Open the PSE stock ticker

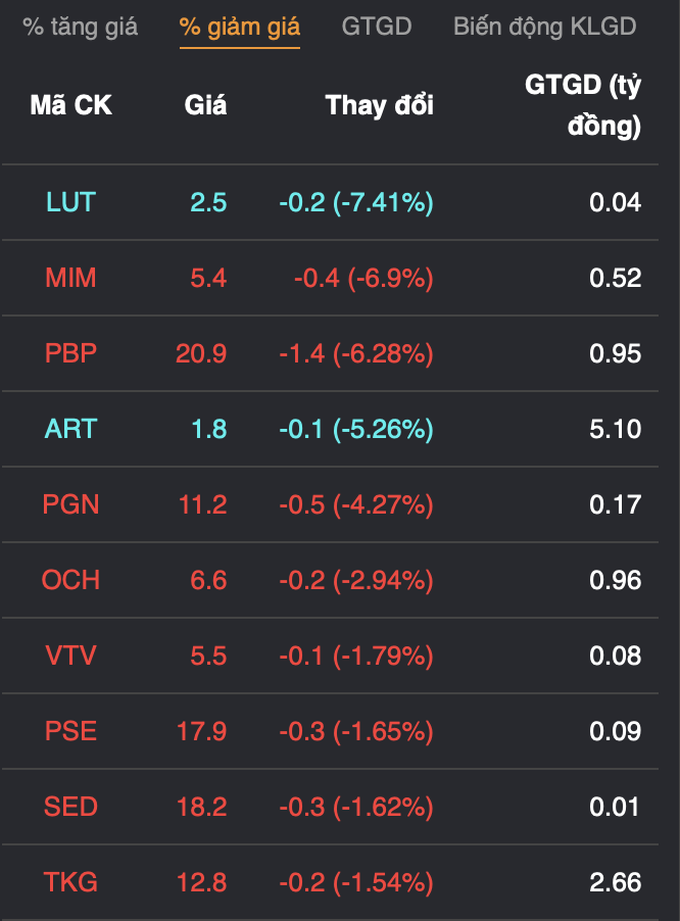click(x=71, y=731)
